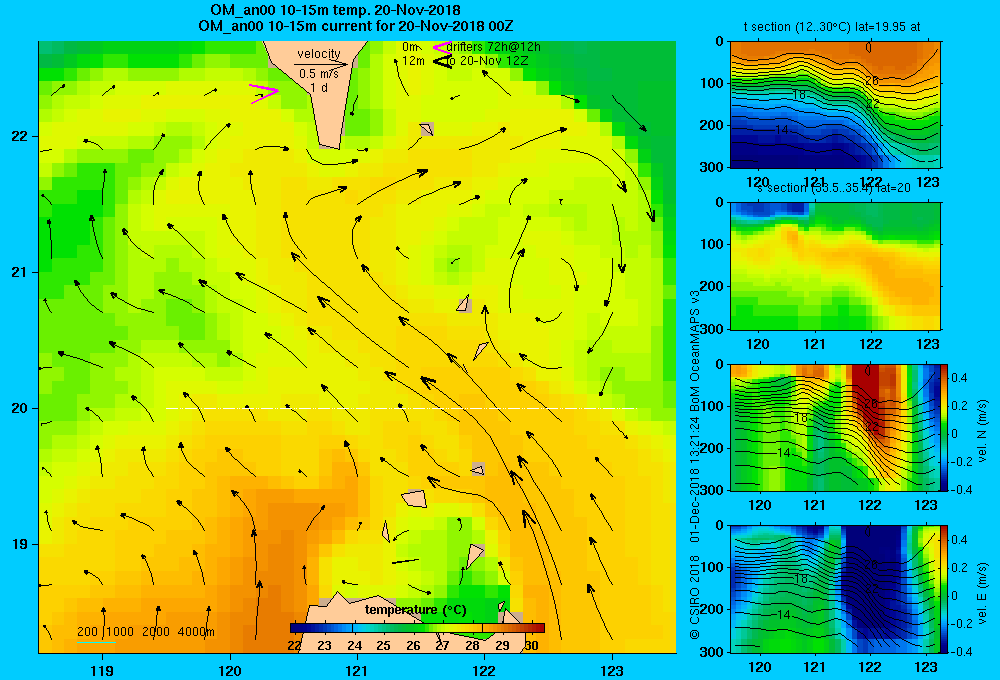Click the '14' isotherm label in the temperature section

click(782, 129)
